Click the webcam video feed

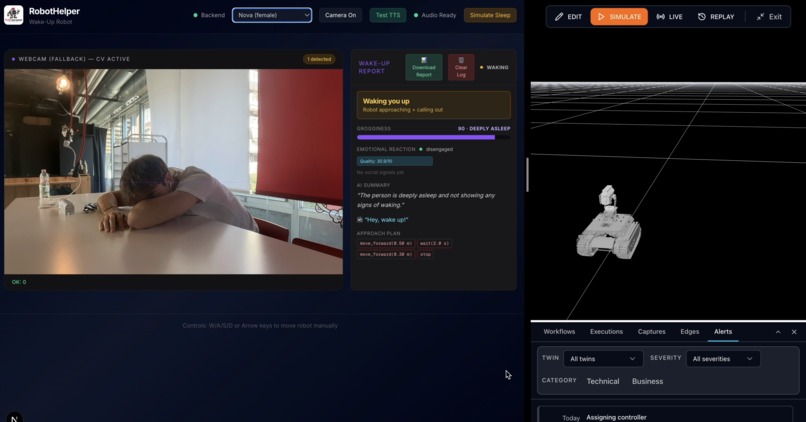173,172
